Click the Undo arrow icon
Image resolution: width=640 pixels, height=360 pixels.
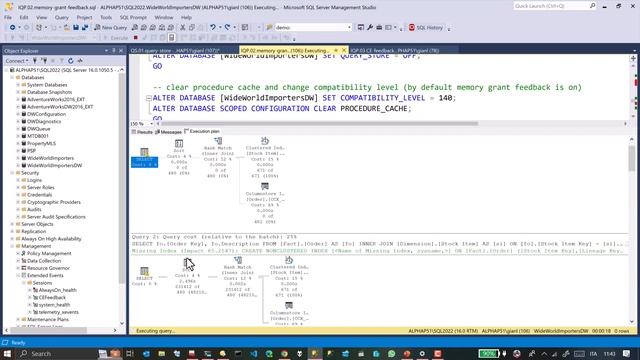coord(213,27)
